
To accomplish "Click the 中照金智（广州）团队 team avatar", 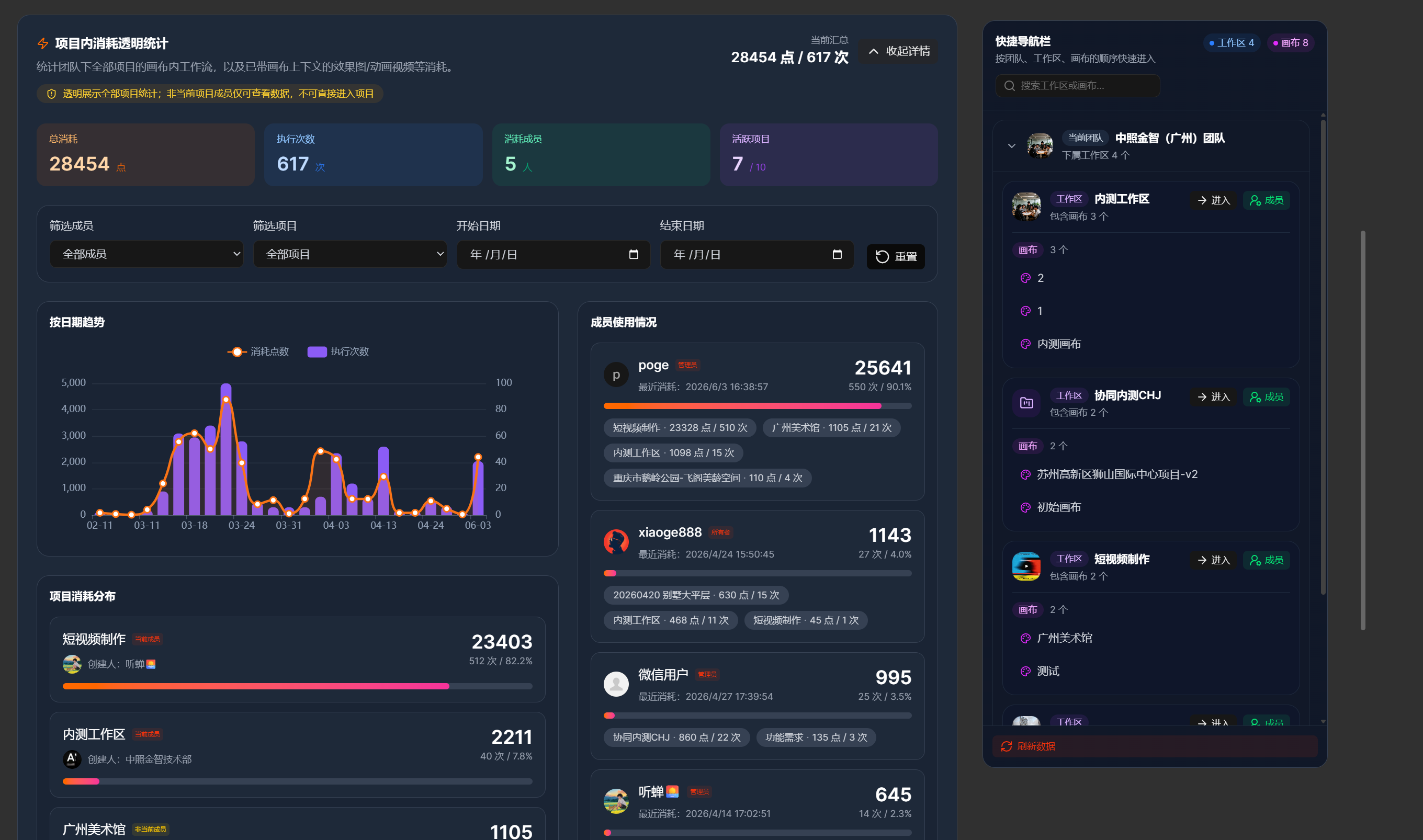I will 1040,145.
